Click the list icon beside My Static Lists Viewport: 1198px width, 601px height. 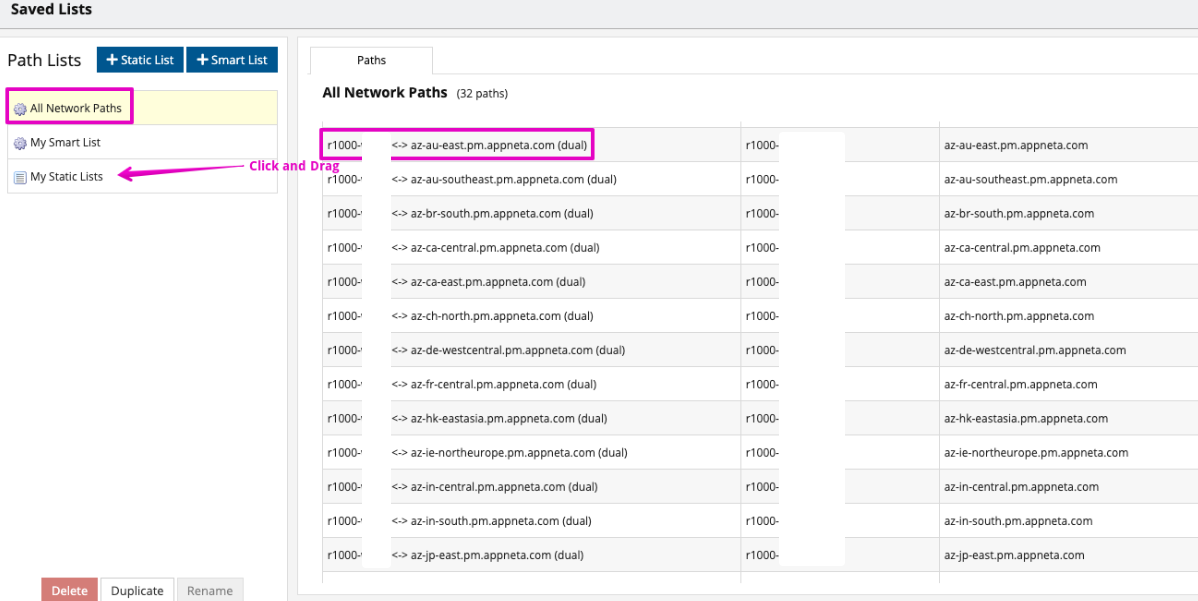pyautogui.click(x=20, y=177)
